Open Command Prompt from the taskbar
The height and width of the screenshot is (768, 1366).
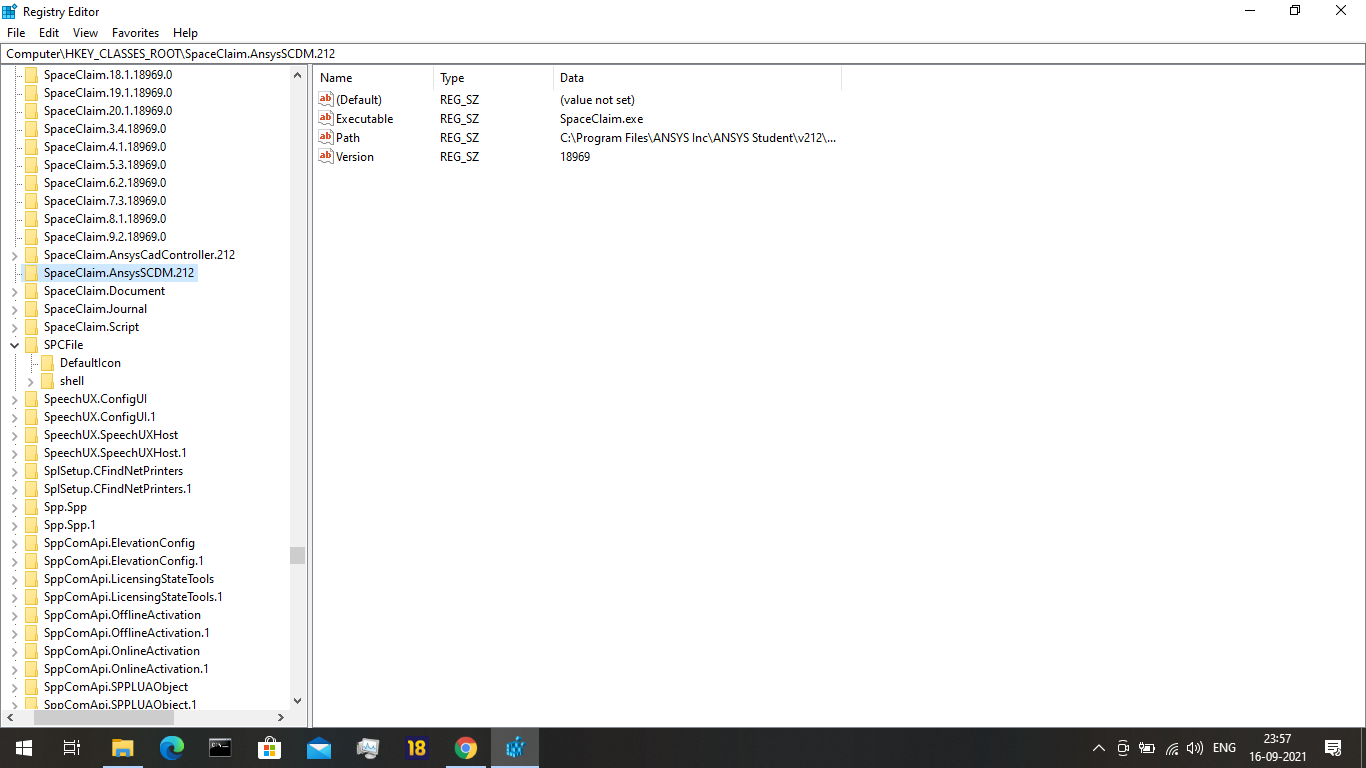pyautogui.click(x=221, y=748)
